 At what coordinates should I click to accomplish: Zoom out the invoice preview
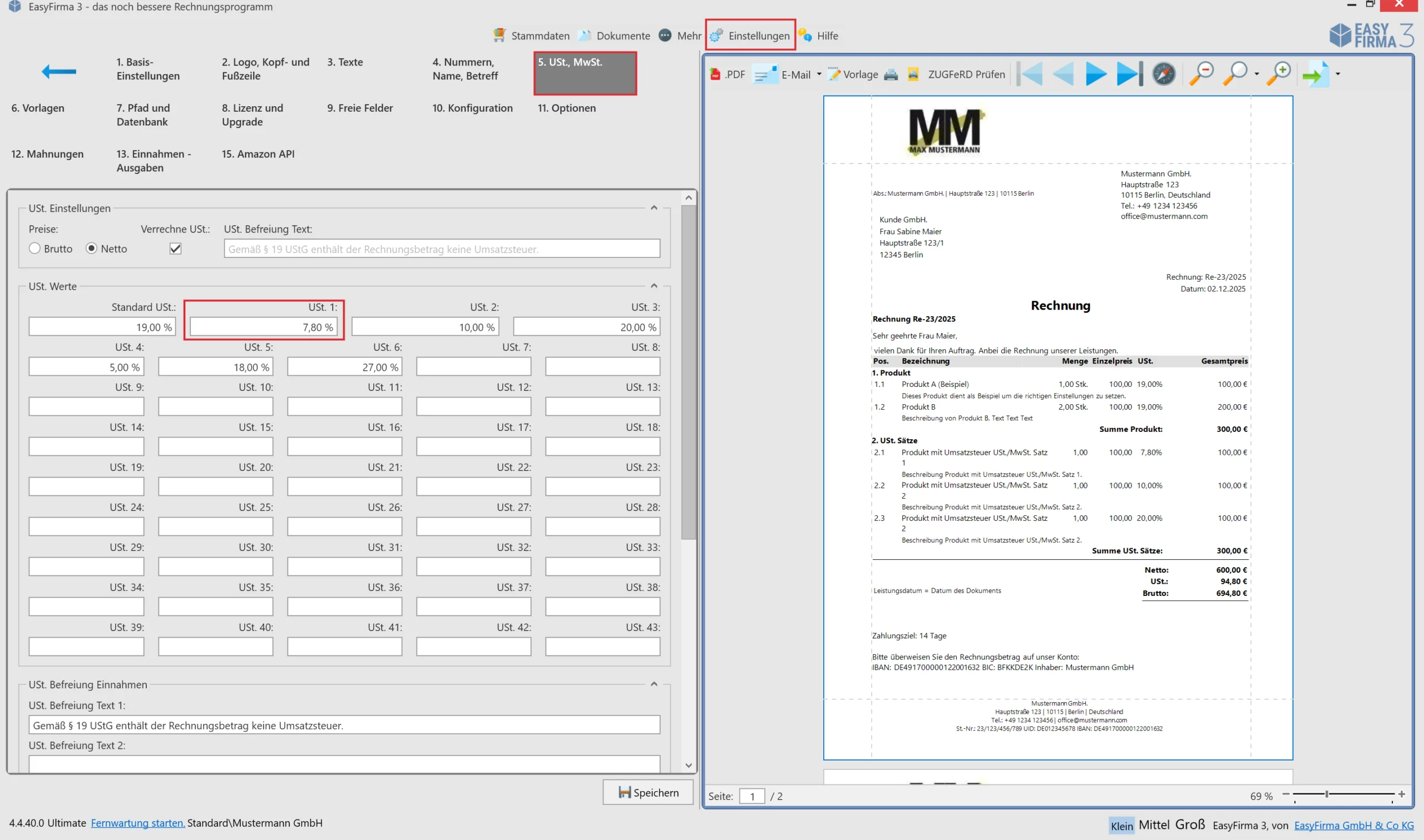pyautogui.click(x=1200, y=73)
